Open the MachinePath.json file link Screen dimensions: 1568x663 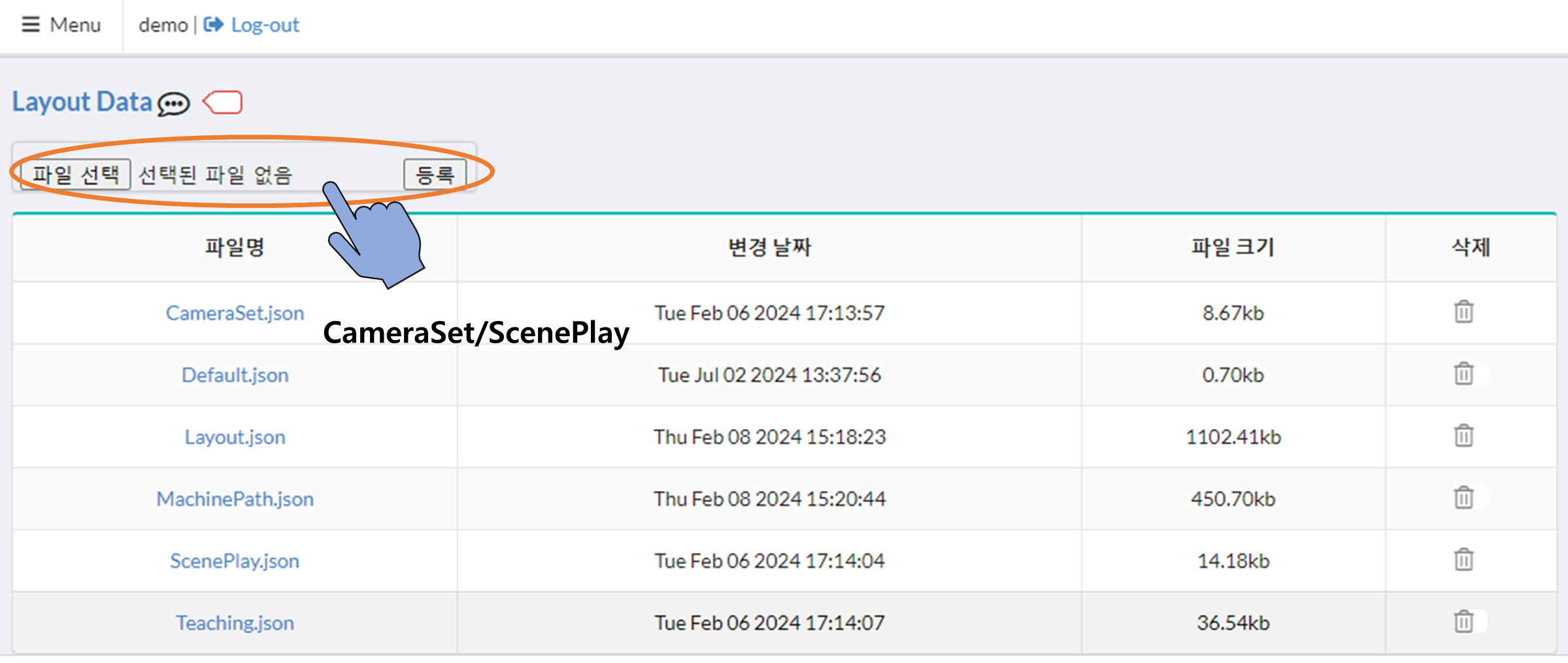pyautogui.click(x=235, y=499)
